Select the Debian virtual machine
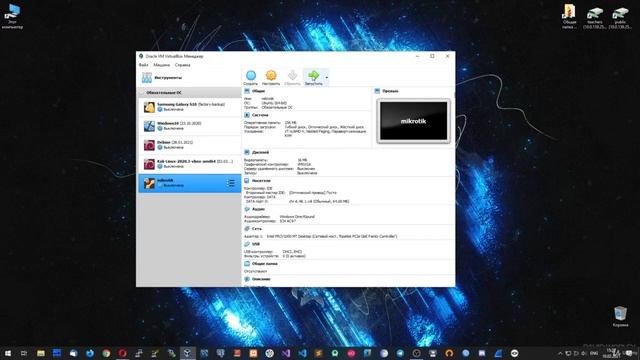640x360 pixels. click(189, 145)
